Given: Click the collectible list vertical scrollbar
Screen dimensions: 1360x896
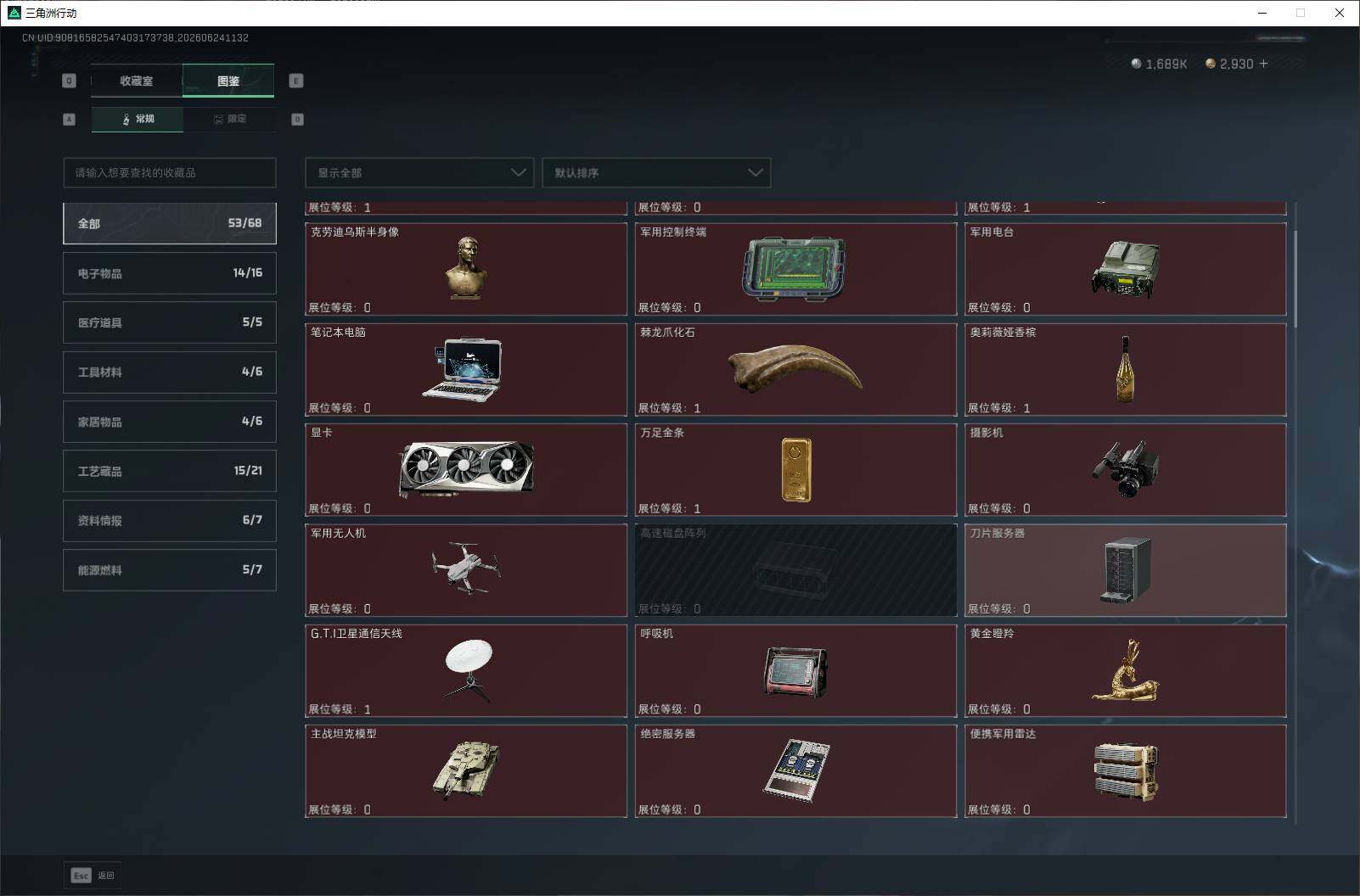Looking at the screenshot, I should 1295,272.
